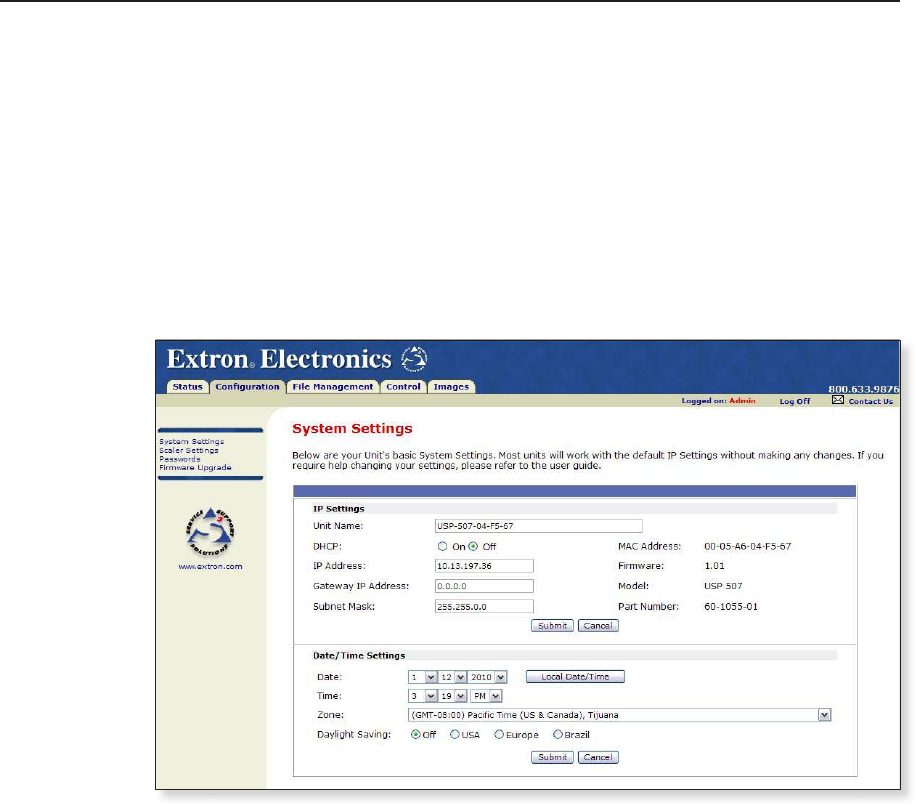Select the Control tab

coord(403,387)
